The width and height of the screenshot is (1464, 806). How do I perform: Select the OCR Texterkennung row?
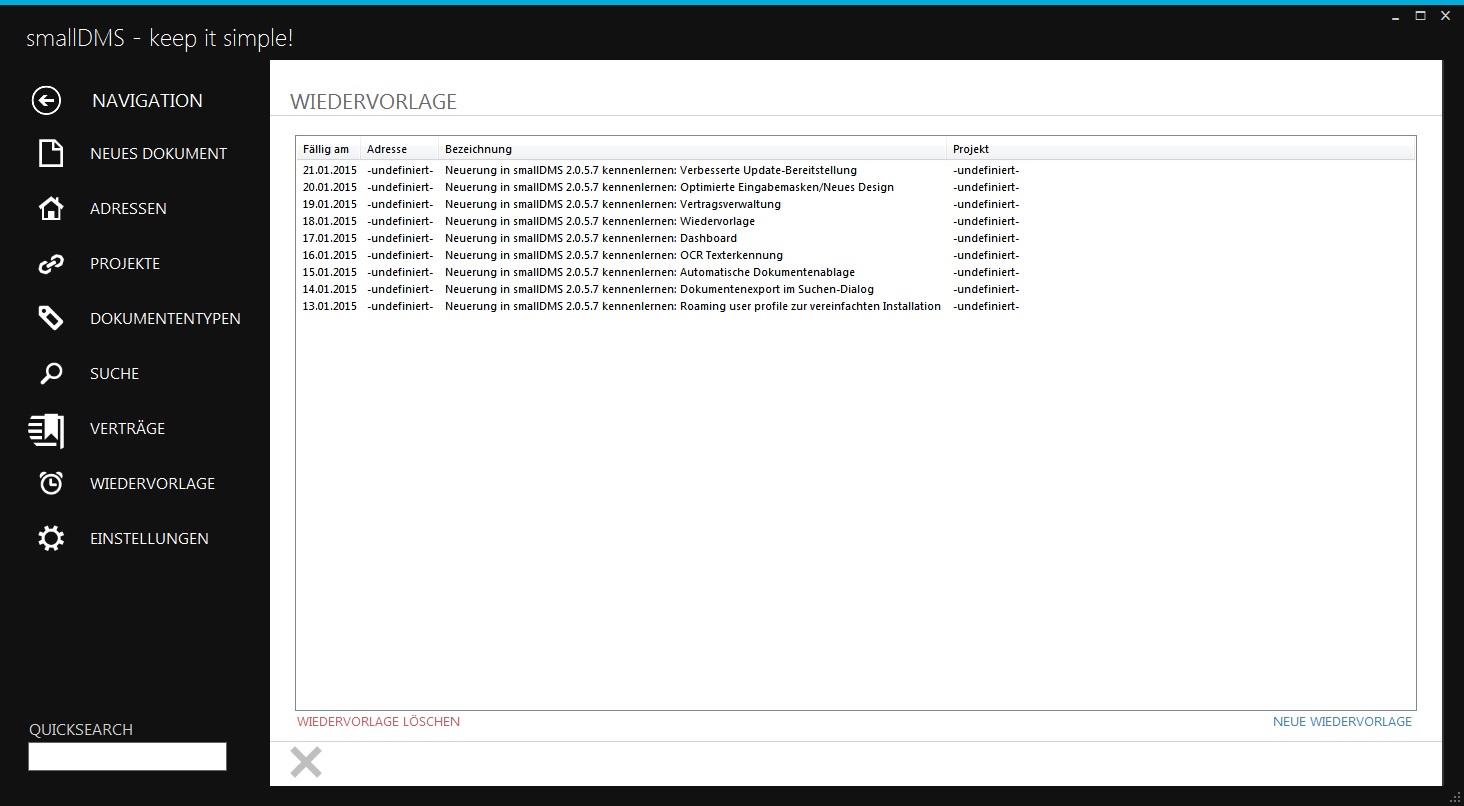(x=856, y=256)
